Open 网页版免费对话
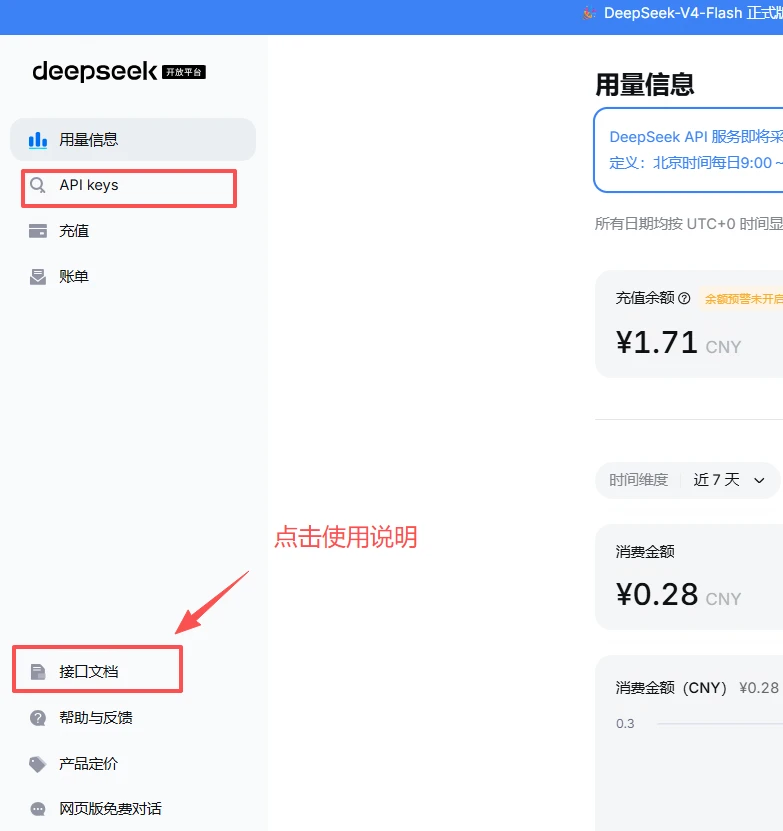The width and height of the screenshot is (783, 831). pyautogui.click(x=133, y=809)
